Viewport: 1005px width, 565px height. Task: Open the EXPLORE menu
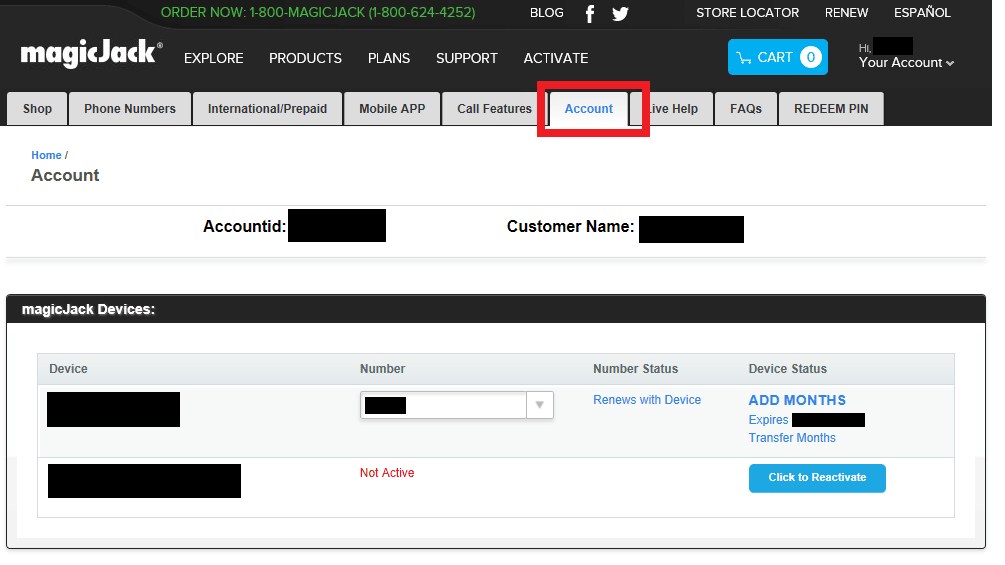(213, 58)
